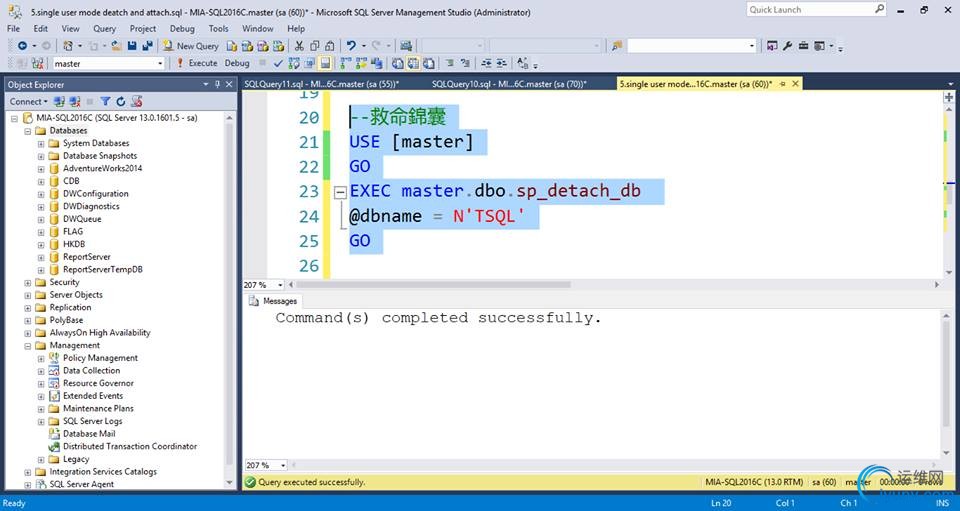Click the New Query button

click(191, 46)
